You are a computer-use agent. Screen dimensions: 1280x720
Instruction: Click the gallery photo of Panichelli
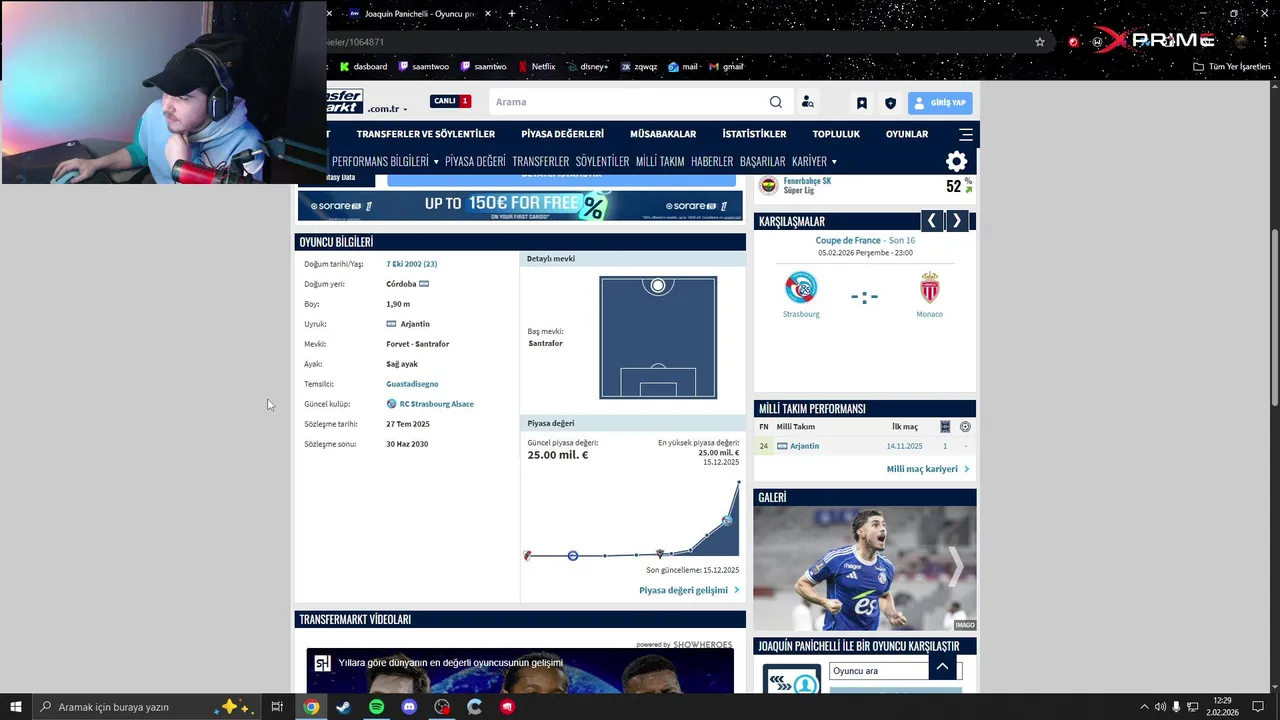(864, 568)
